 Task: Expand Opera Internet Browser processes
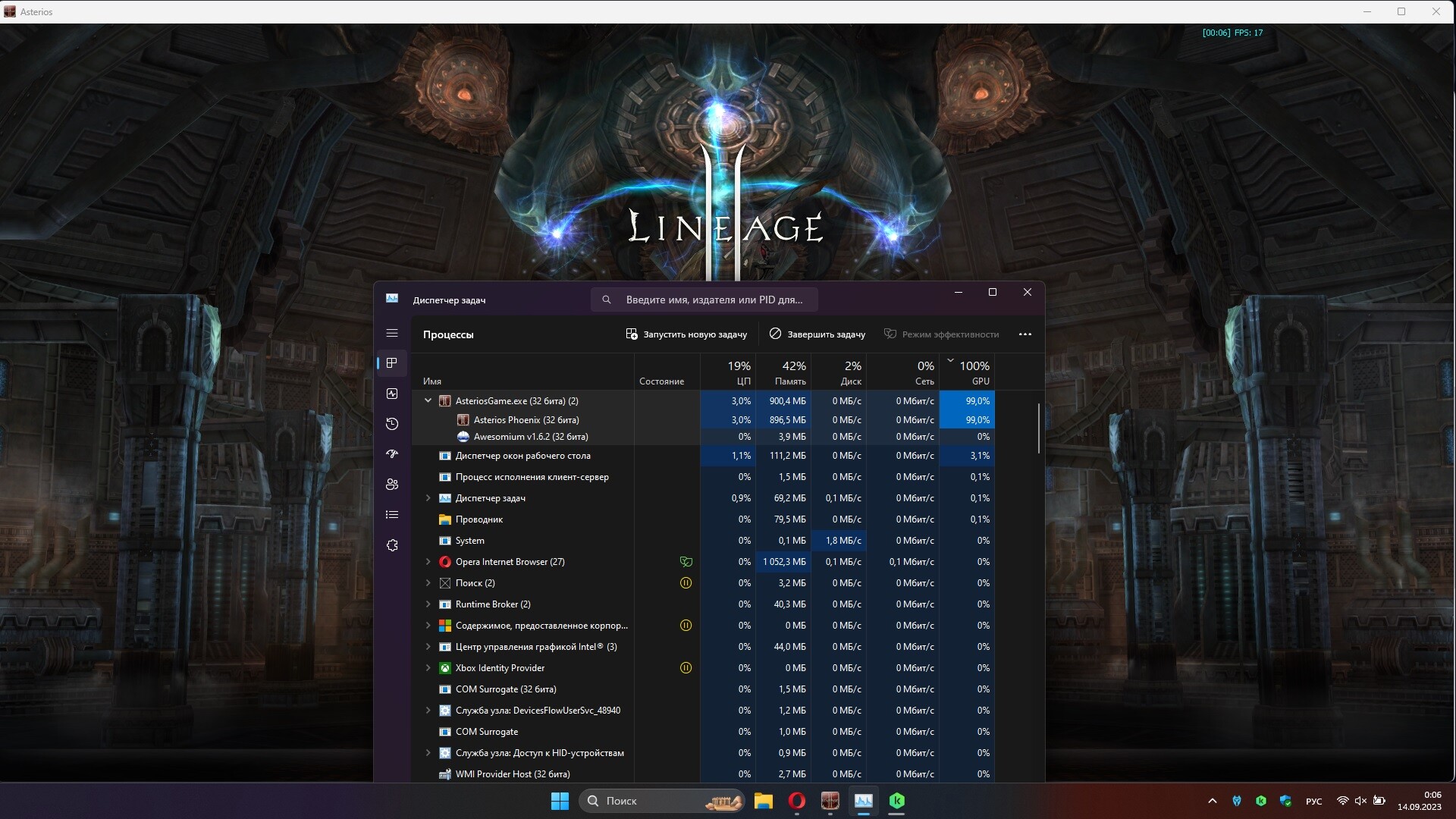[x=427, y=561]
